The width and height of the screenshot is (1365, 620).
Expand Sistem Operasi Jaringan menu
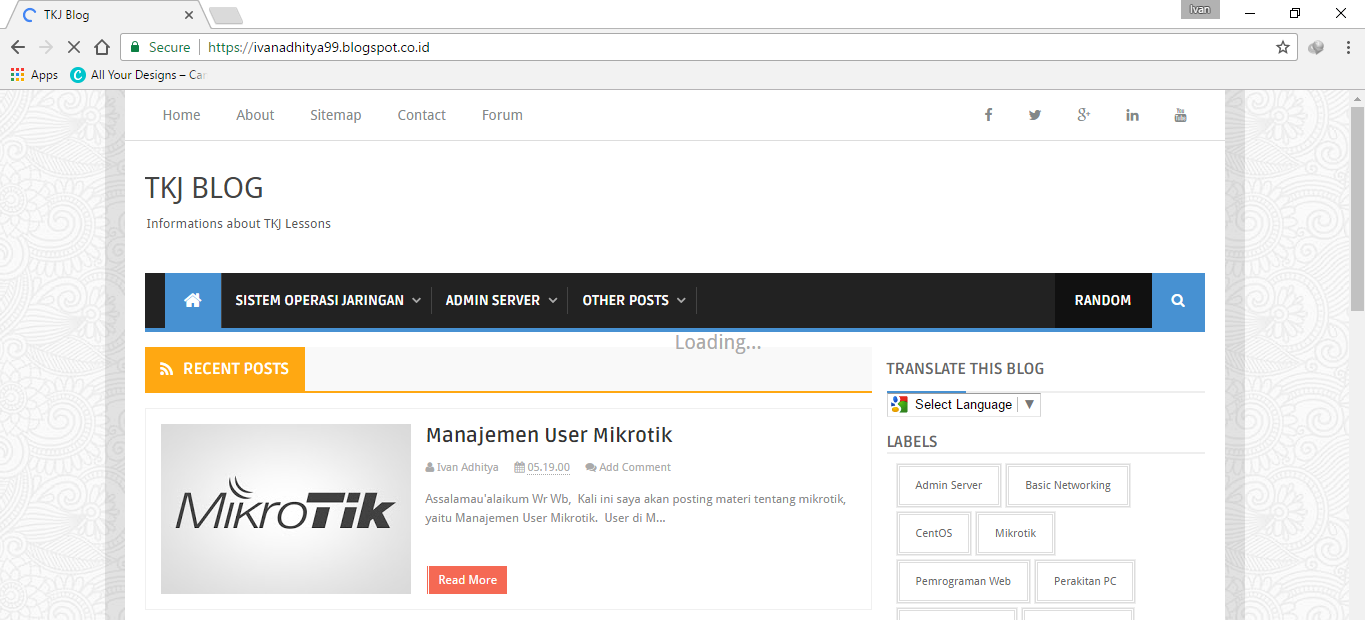(x=328, y=300)
